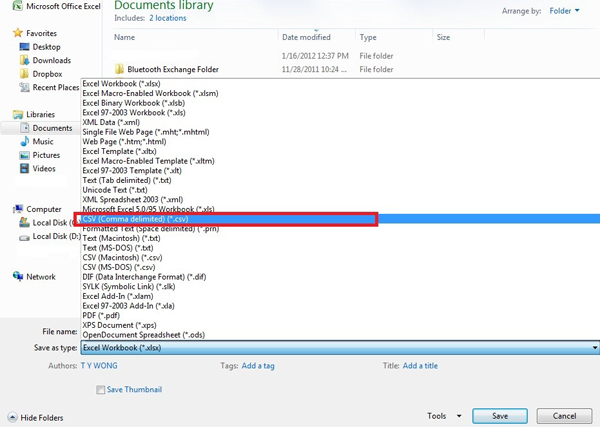Sort by the Name column header

124,37
